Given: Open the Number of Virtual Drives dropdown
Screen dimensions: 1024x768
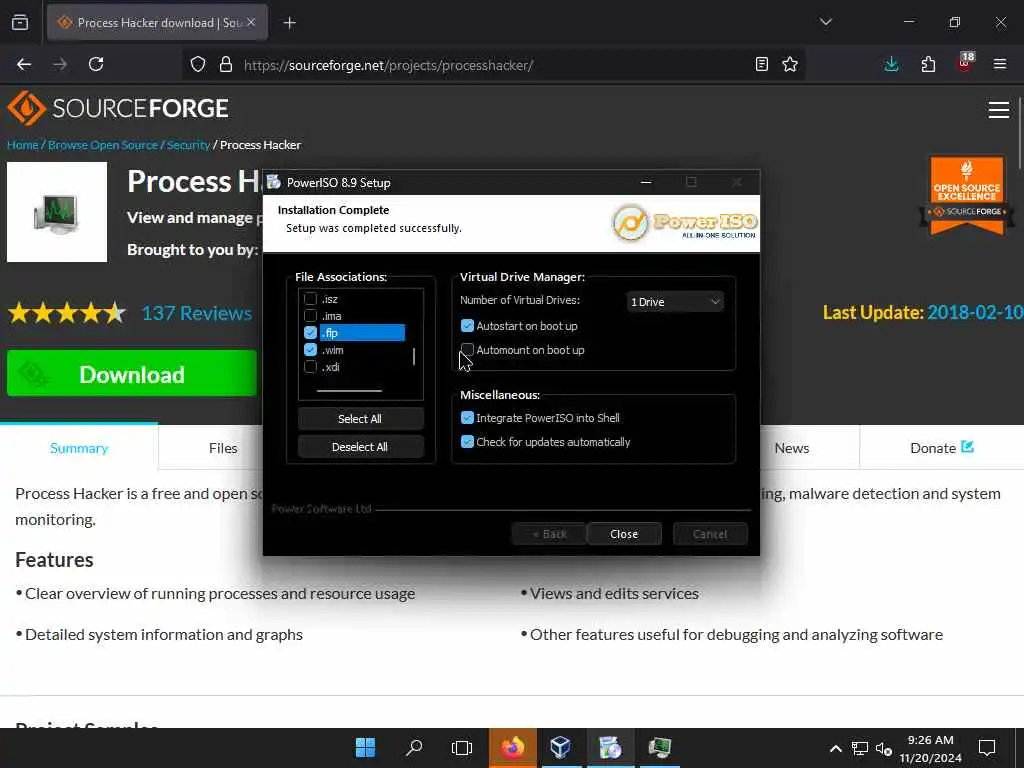Looking at the screenshot, I should (675, 302).
